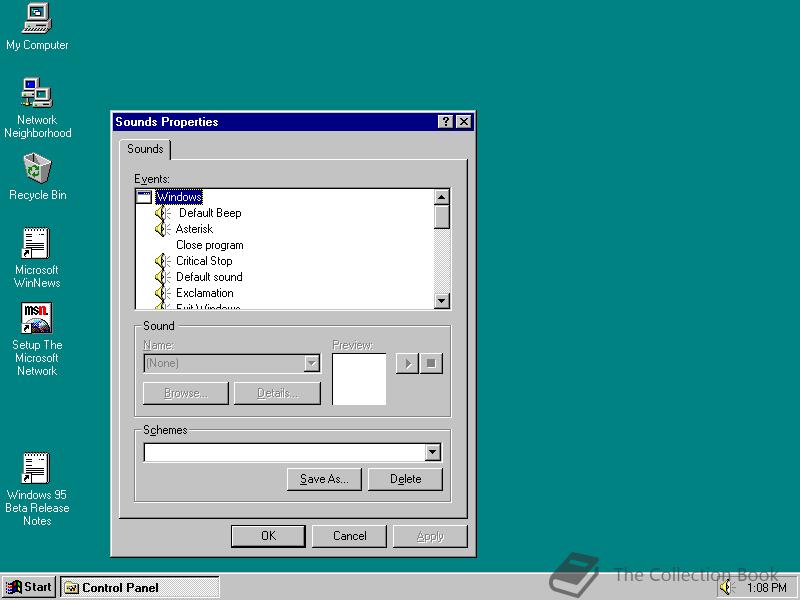Open the Schemes dropdown arrow
This screenshot has width=800, height=600.
tap(433, 452)
